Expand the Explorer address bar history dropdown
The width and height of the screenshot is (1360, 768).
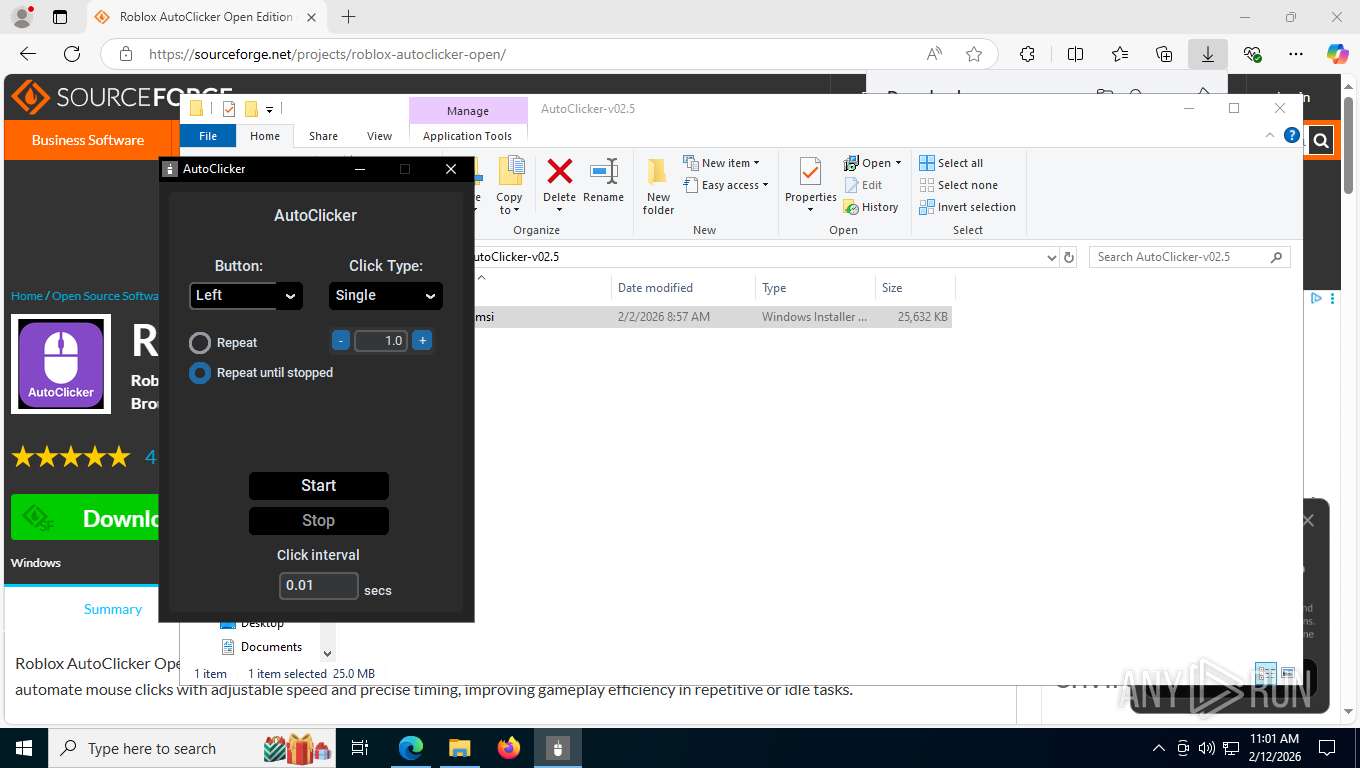(1051, 257)
